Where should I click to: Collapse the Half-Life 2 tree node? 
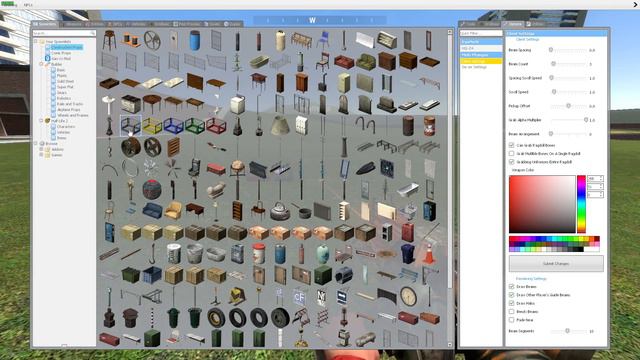pyautogui.click(x=41, y=121)
